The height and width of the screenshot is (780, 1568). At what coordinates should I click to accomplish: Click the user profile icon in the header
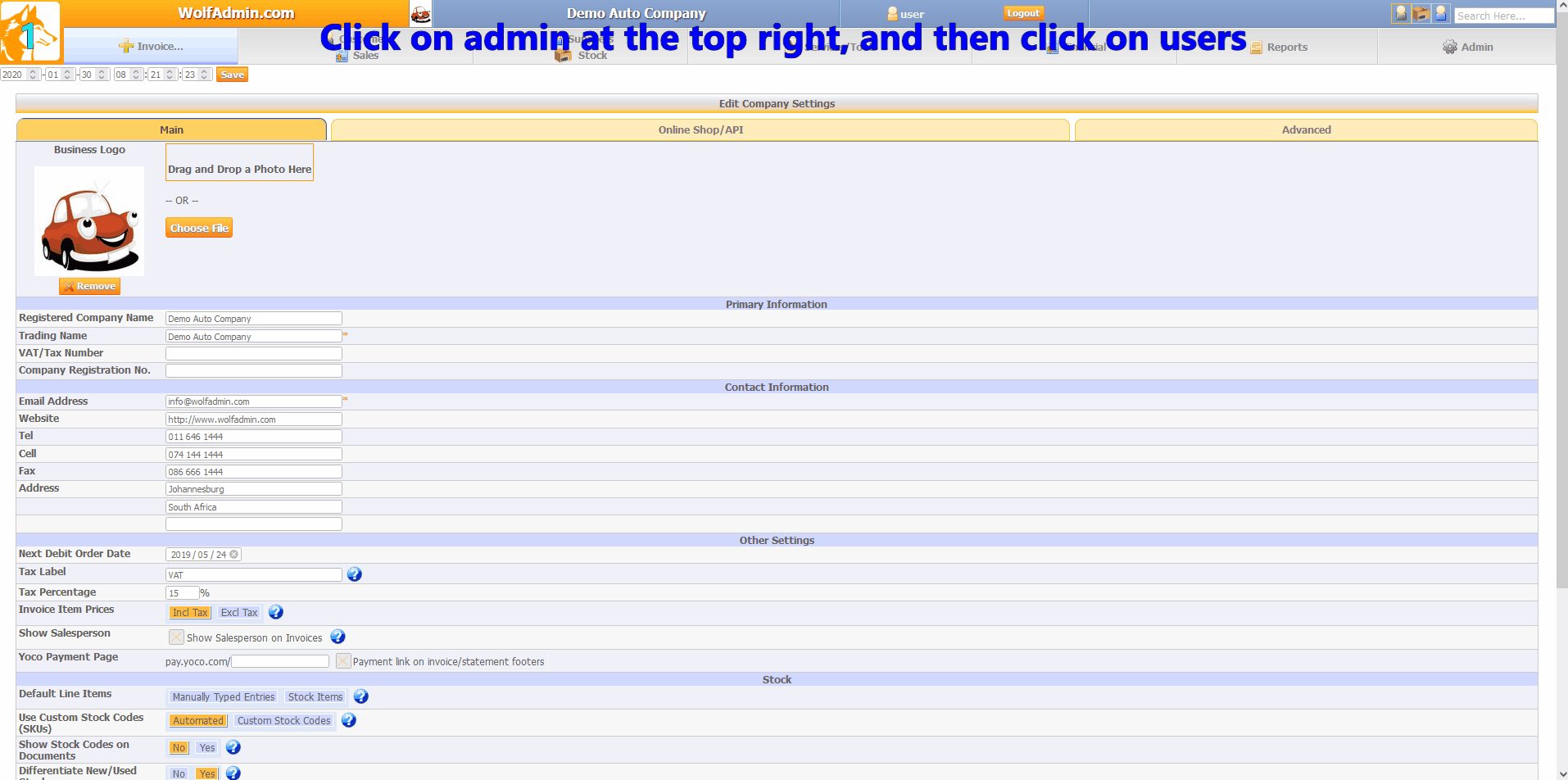pyautogui.click(x=892, y=14)
